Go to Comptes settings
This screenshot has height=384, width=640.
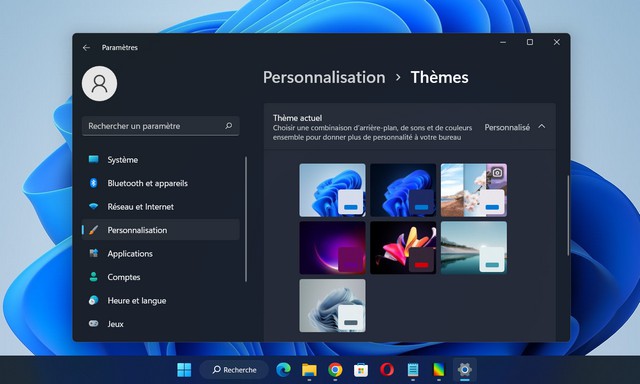pyautogui.click(x=160, y=277)
